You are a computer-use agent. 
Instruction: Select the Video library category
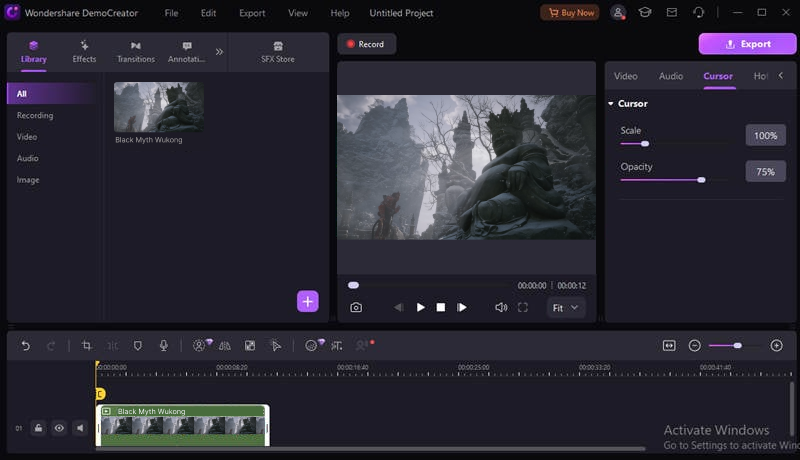click(27, 137)
